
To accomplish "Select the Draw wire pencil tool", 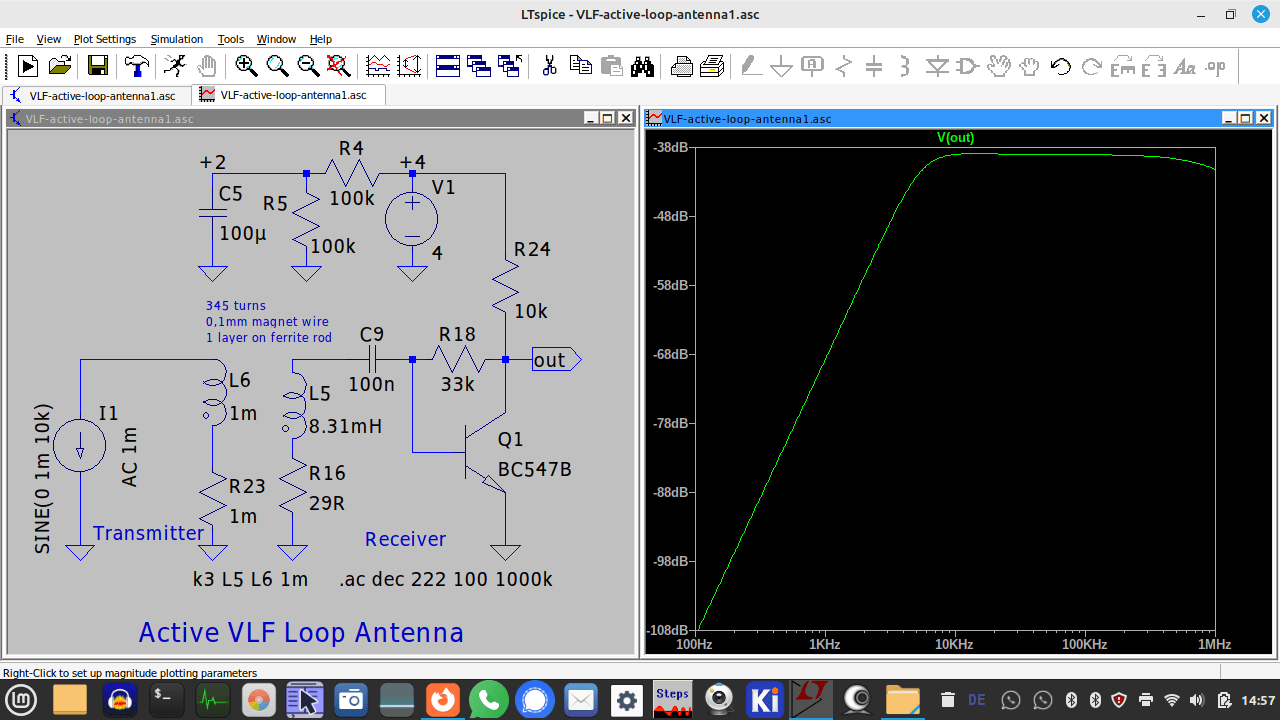I will pos(749,66).
